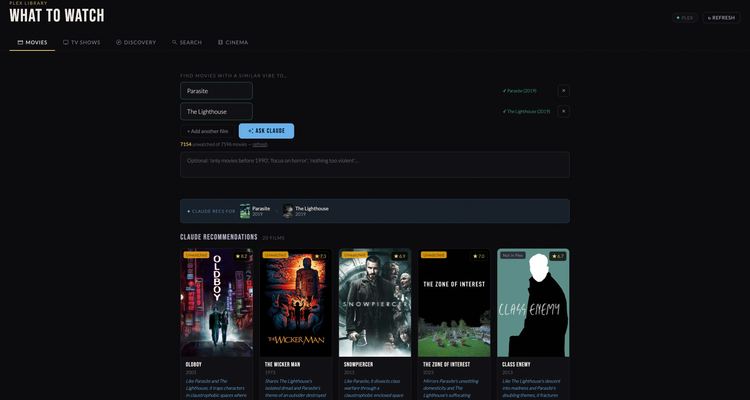
Task: Open the Class Enemy poster card
Action: (x=533, y=302)
